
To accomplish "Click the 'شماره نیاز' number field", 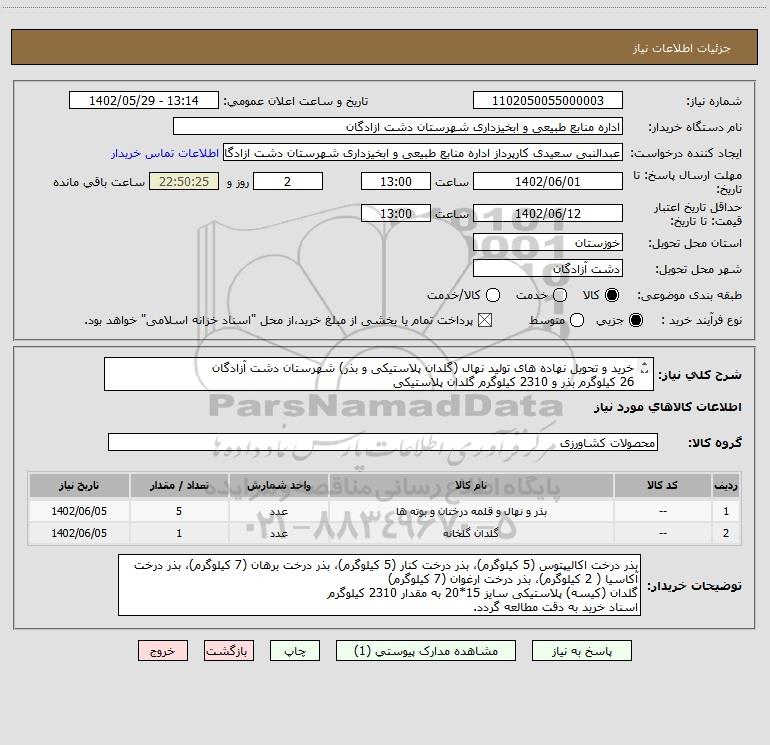I will coord(547,101).
